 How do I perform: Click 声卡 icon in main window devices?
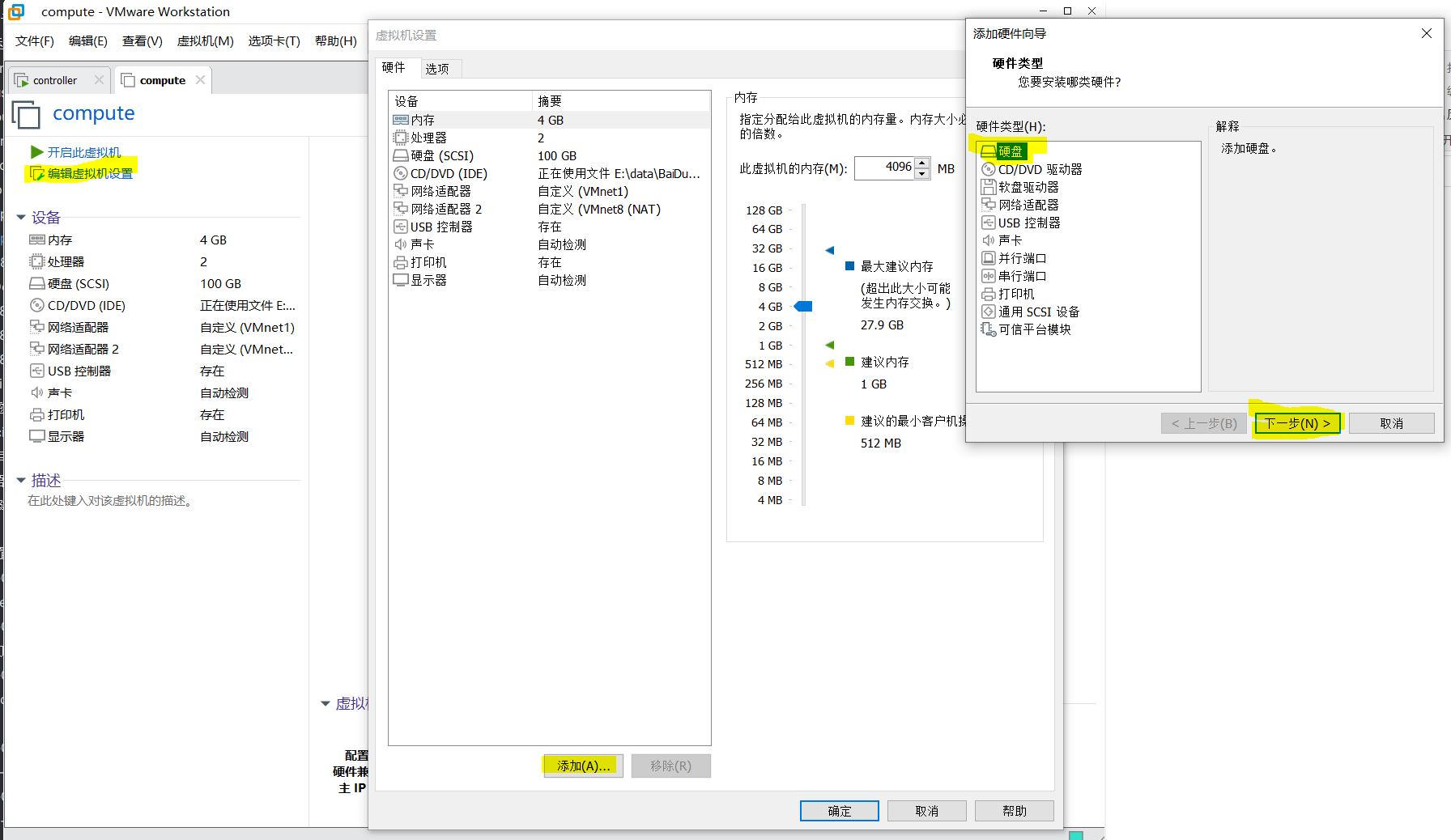36,392
